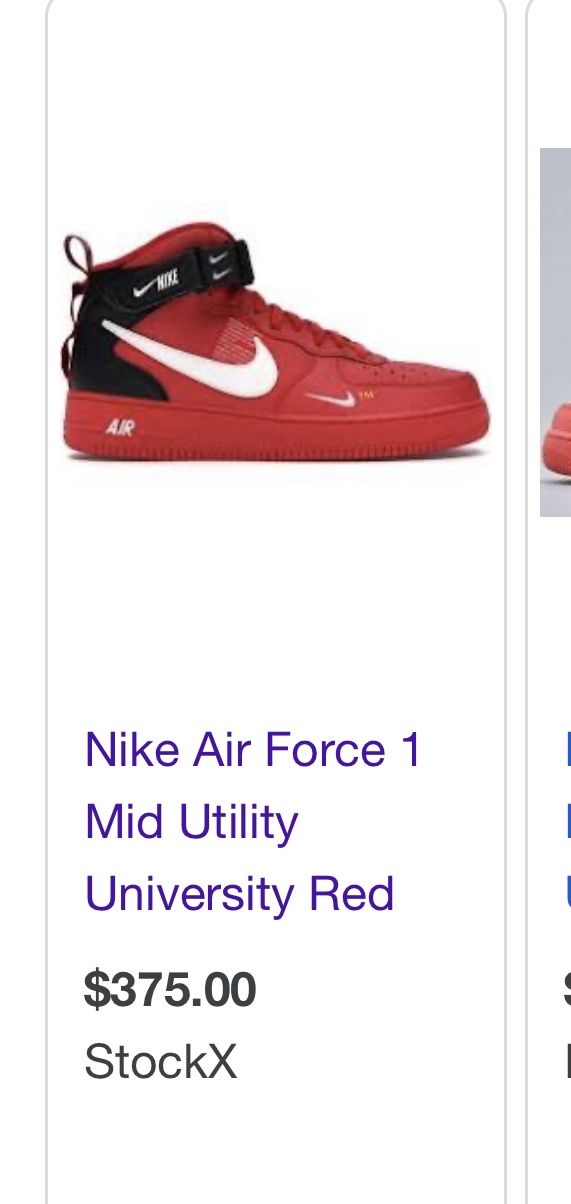
Task: Select the $375.00 price
Action: pyautogui.click(x=170, y=989)
